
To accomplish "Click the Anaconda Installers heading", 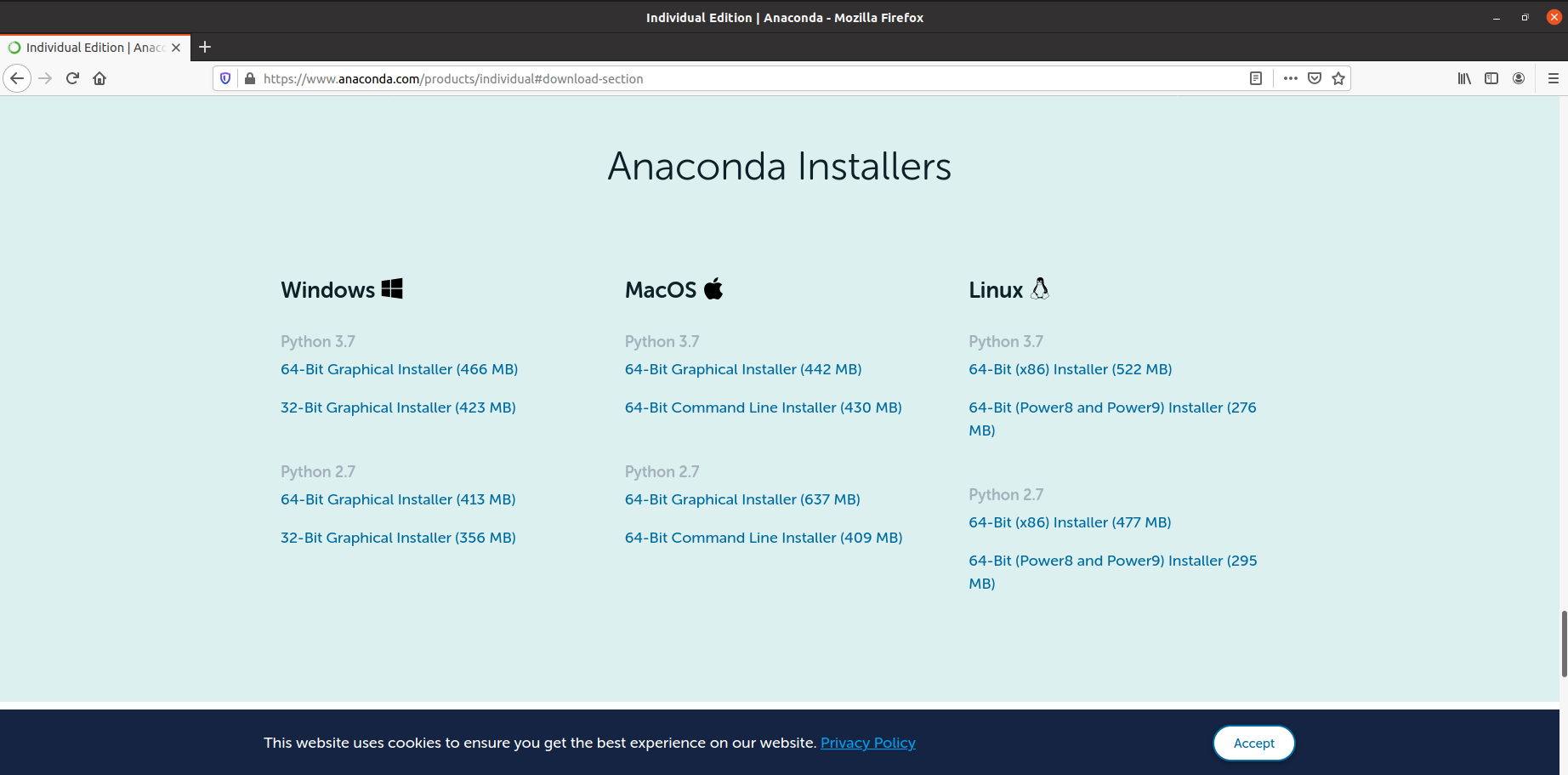I will point(780,166).
